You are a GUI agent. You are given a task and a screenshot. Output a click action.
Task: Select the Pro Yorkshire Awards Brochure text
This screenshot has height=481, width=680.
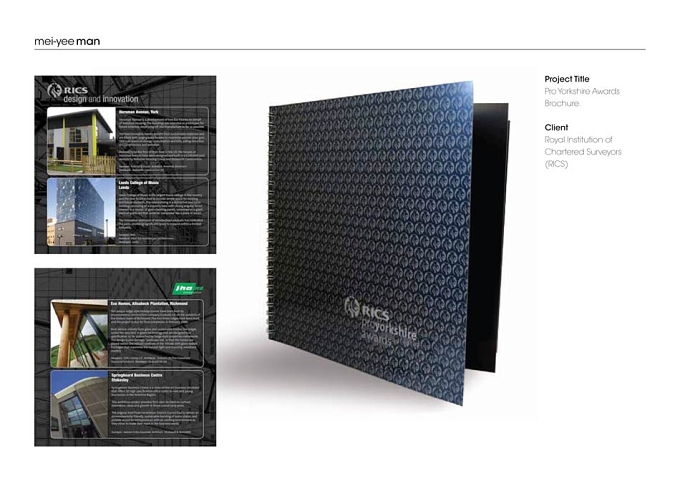(x=582, y=97)
